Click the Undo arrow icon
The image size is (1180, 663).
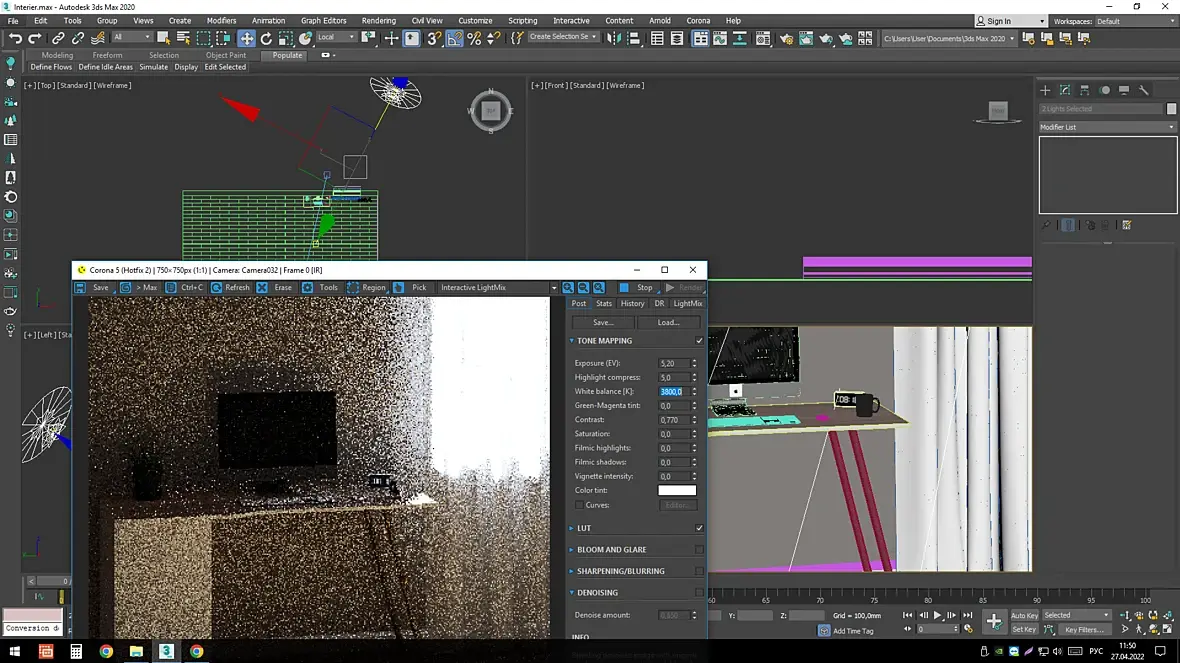(15, 38)
